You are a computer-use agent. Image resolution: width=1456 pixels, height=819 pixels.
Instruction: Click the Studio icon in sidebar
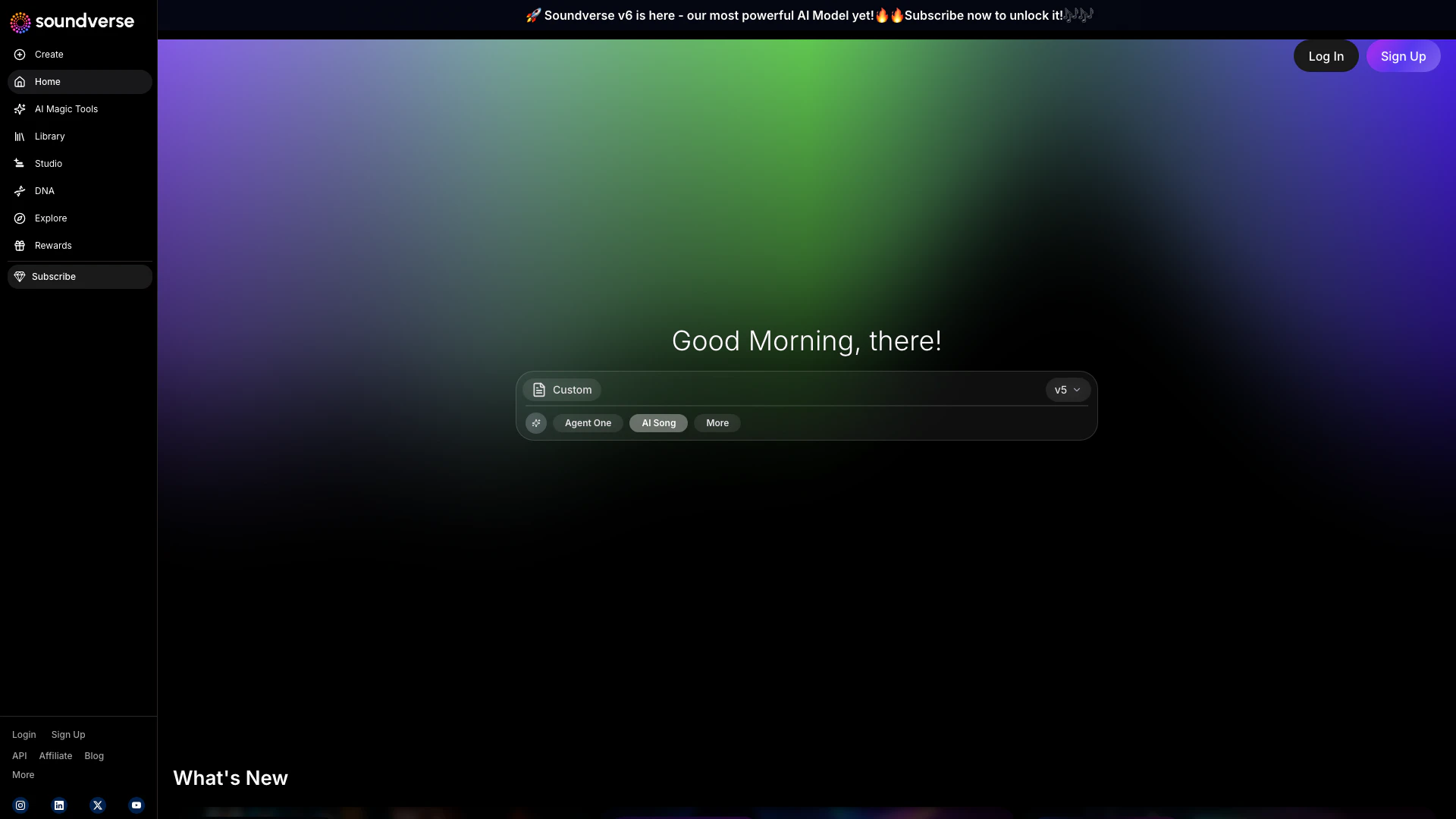click(20, 164)
